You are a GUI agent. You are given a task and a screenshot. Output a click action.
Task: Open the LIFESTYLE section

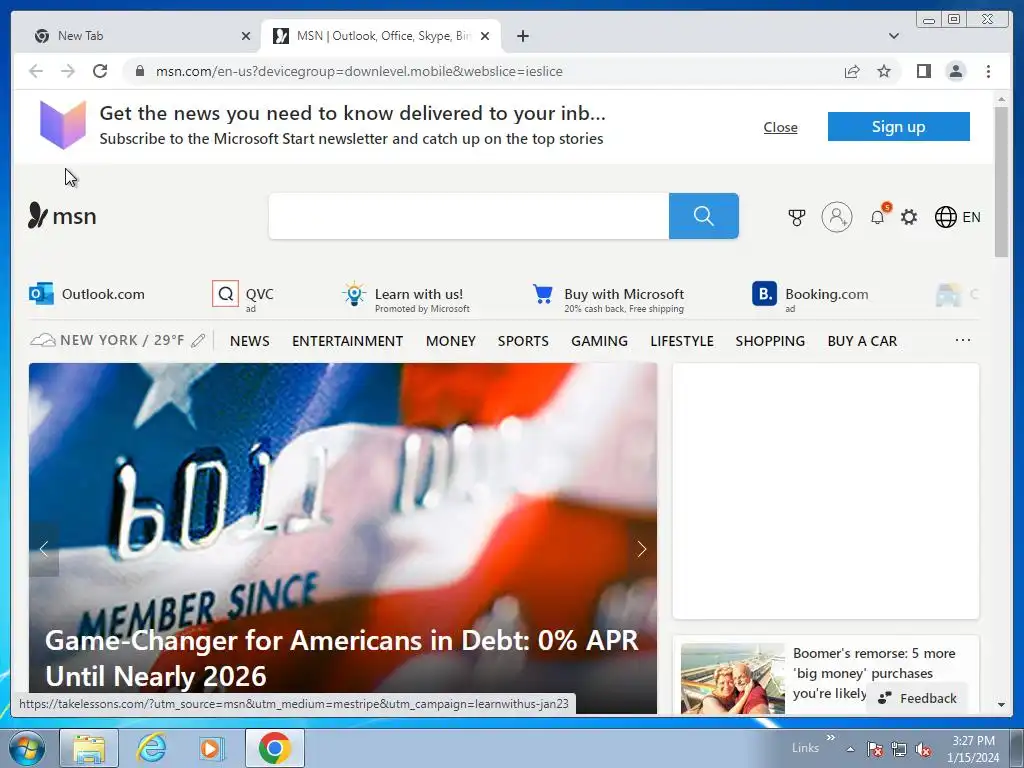tap(682, 341)
